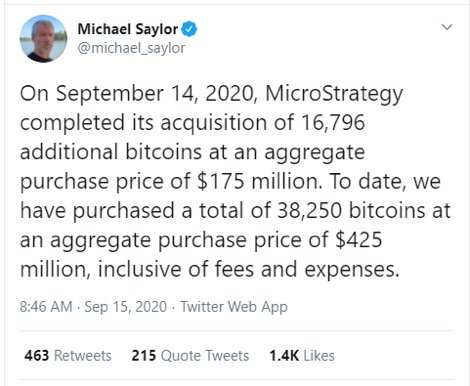Open the Michael Saylor display name

point(128,29)
